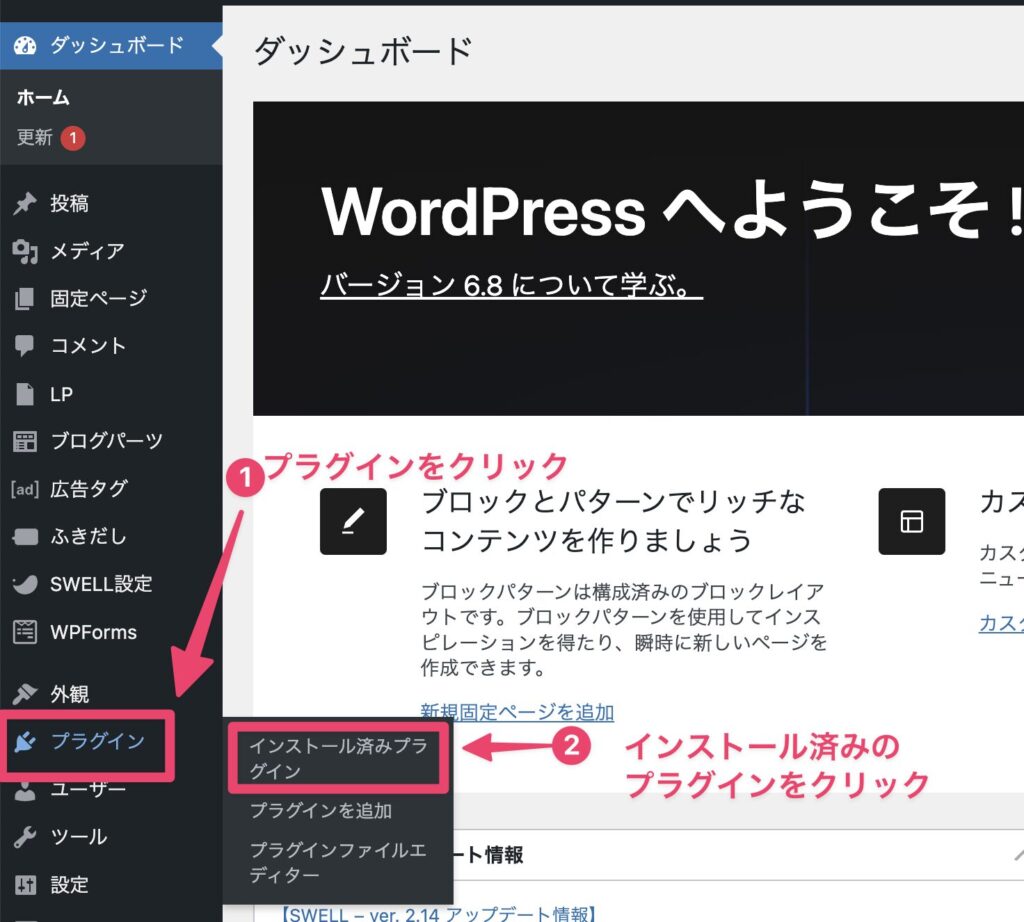Click the plug icon beside プラグイン
Image resolution: width=1024 pixels, height=922 pixels.
25,742
